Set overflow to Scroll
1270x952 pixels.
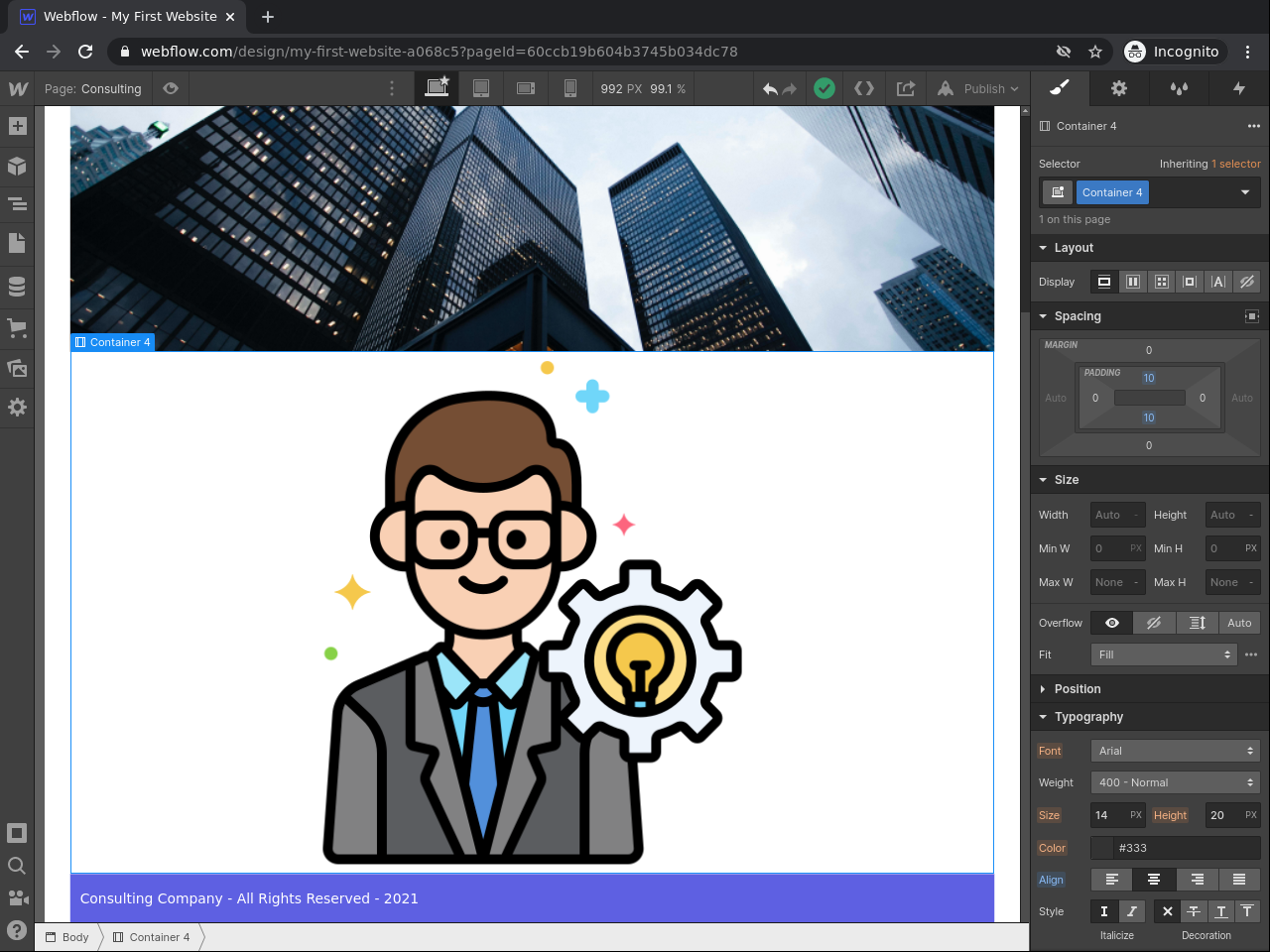point(1198,623)
